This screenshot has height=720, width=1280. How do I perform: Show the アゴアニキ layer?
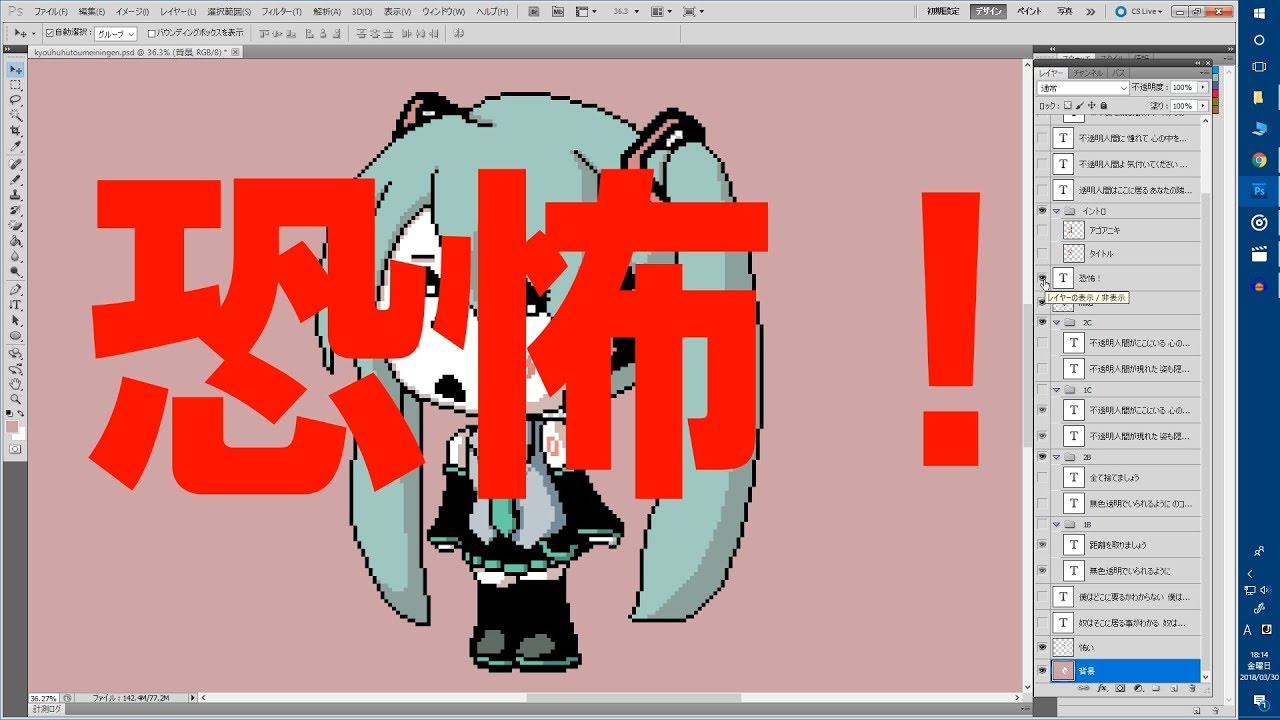[x=1043, y=230]
